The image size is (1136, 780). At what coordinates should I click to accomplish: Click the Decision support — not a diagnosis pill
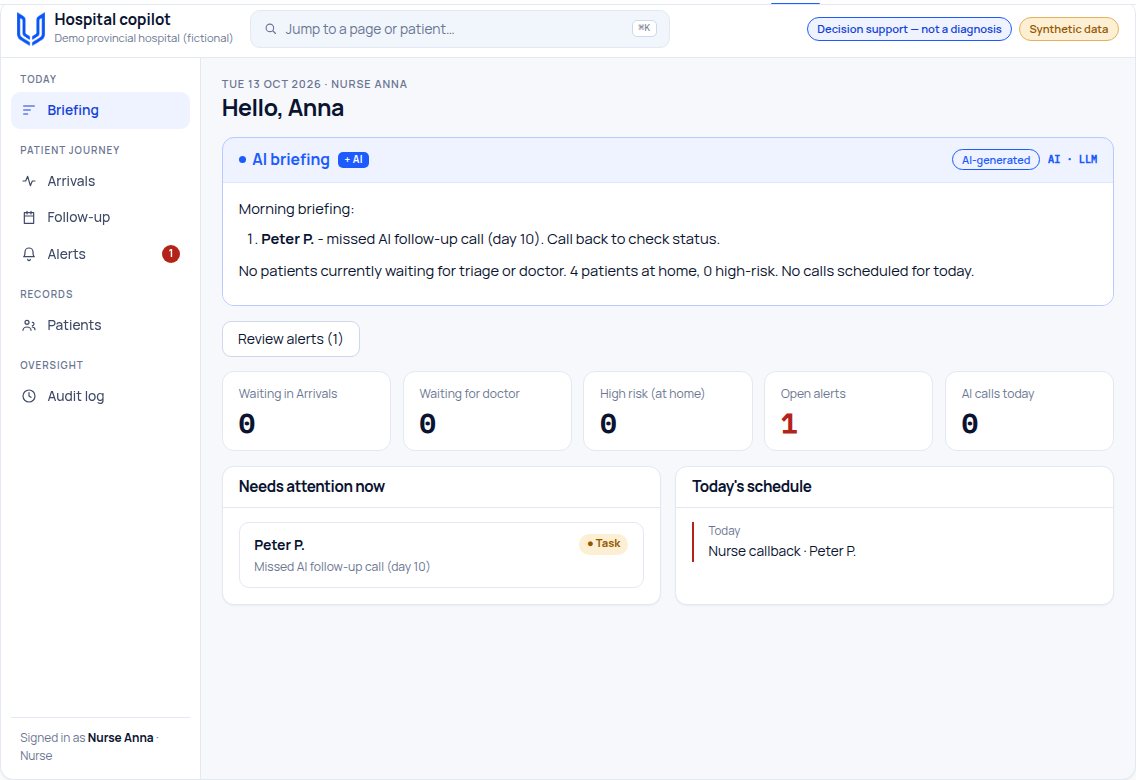(909, 29)
